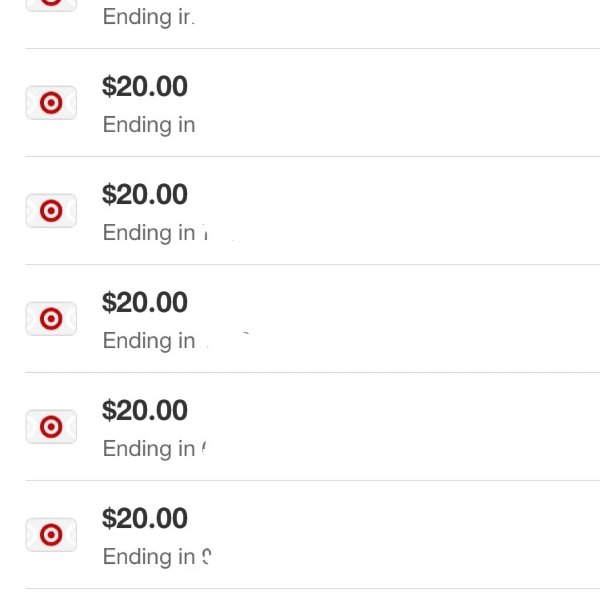Click the Target card icon of the first $20.00 entry
Viewport: 600px width, 600px height.
coord(51,103)
